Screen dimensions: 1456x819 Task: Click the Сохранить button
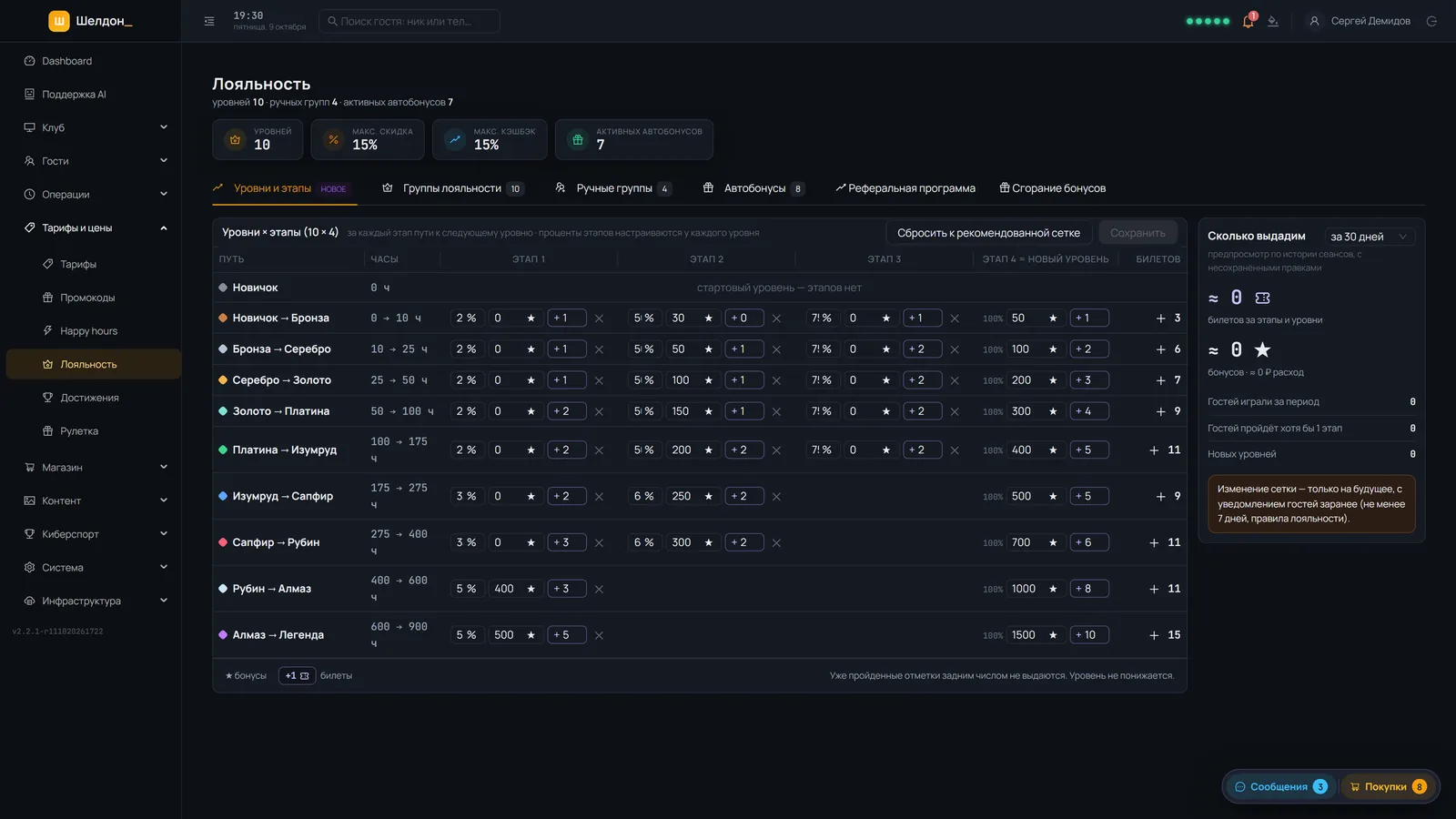click(1137, 233)
